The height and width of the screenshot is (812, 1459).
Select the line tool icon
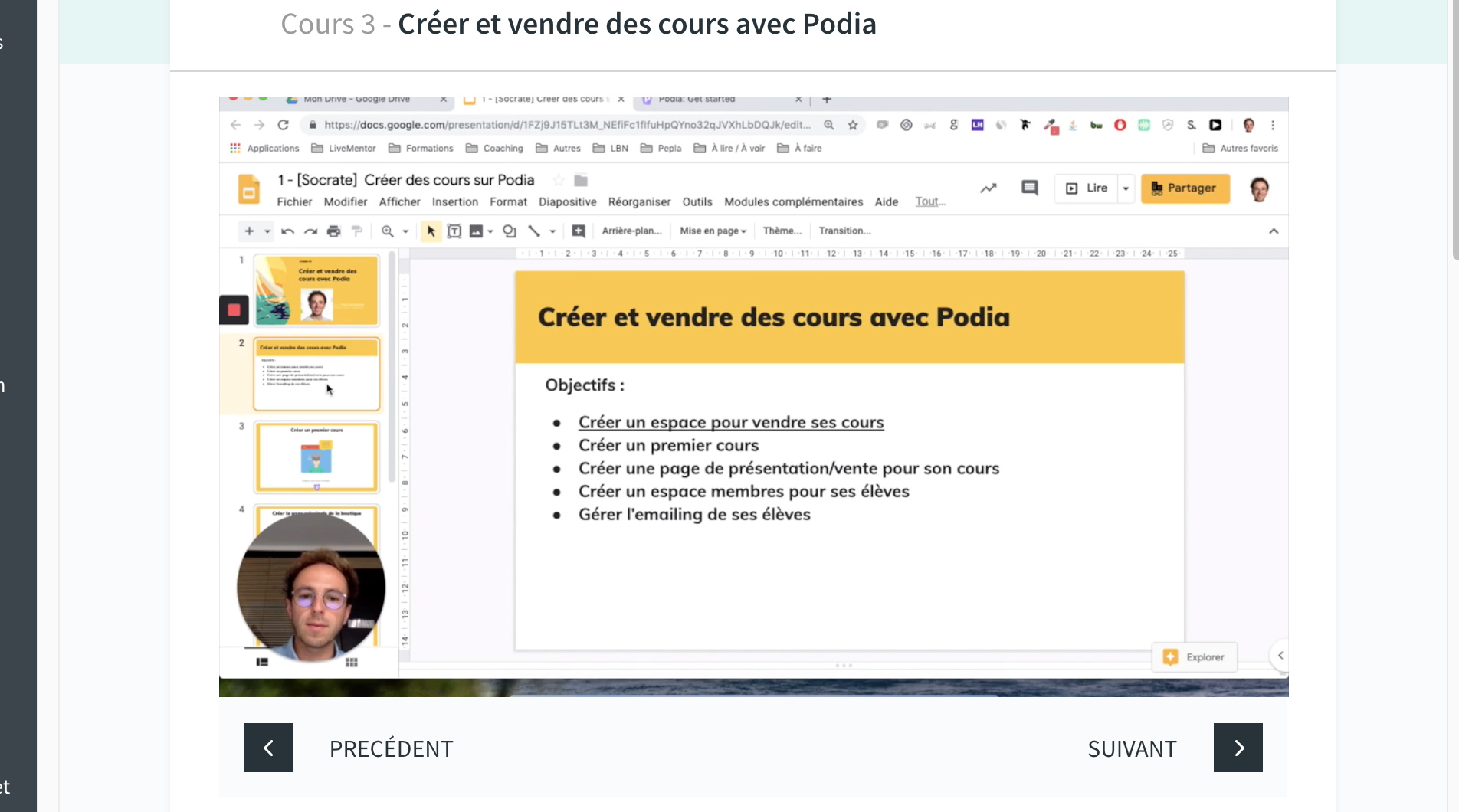click(x=534, y=231)
